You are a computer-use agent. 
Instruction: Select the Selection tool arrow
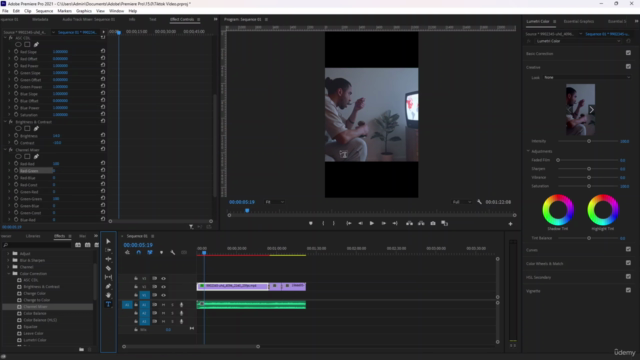tap(108, 241)
